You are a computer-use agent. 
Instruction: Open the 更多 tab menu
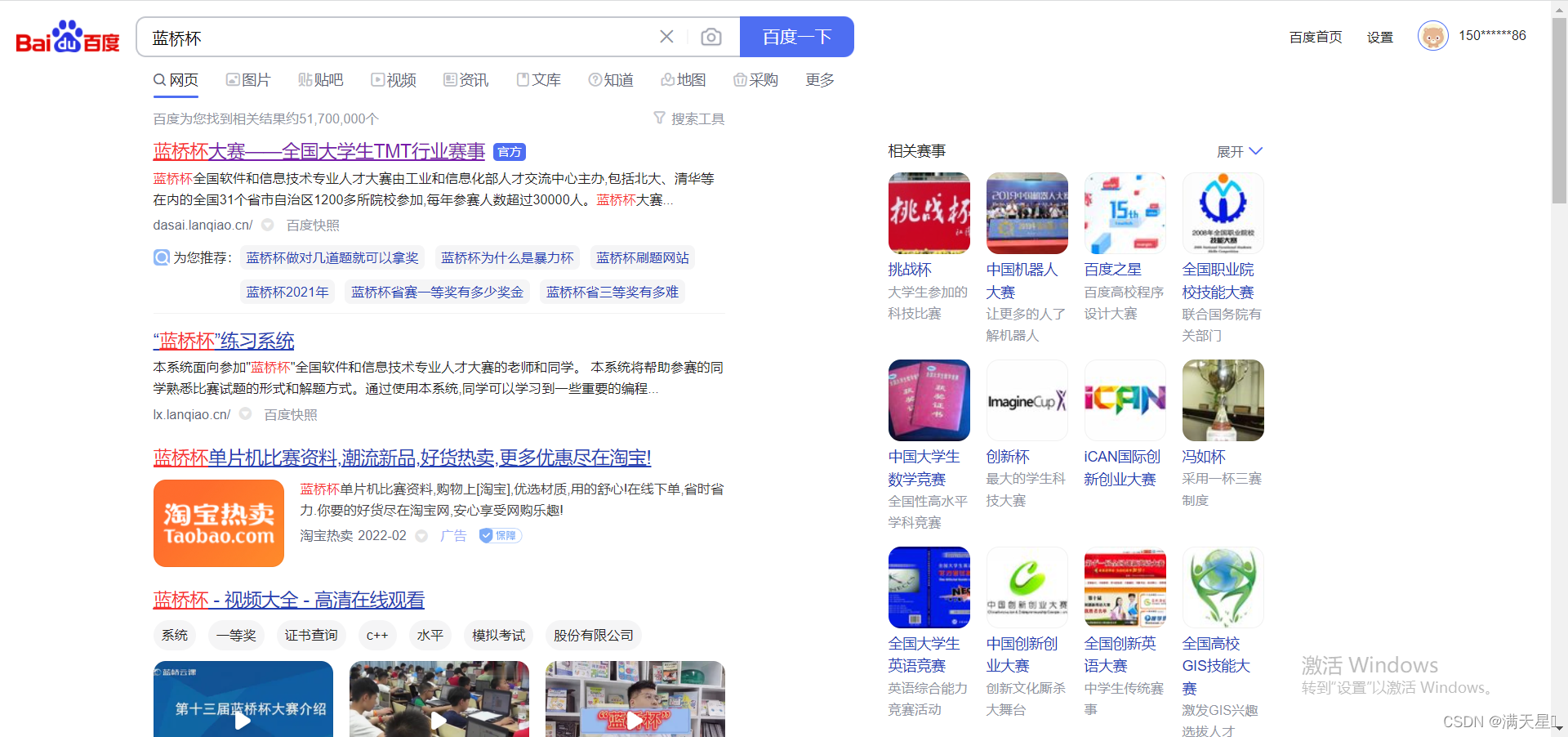820,80
